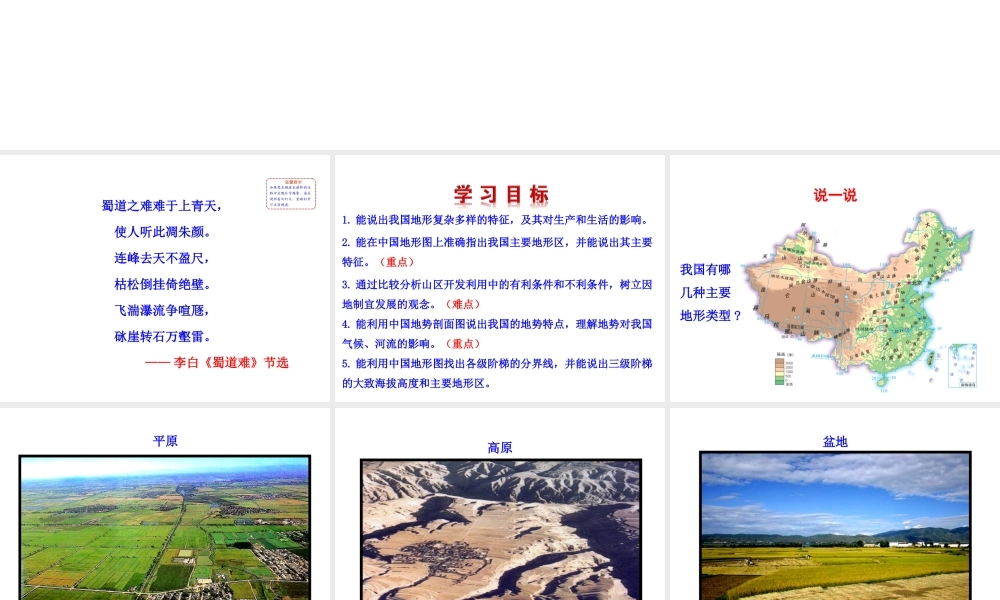Image resolution: width=1000 pixels, height=600 pixels.
Task: Click the 盆地 slide label
Action: pyautogui.click(x=835, y=441)
